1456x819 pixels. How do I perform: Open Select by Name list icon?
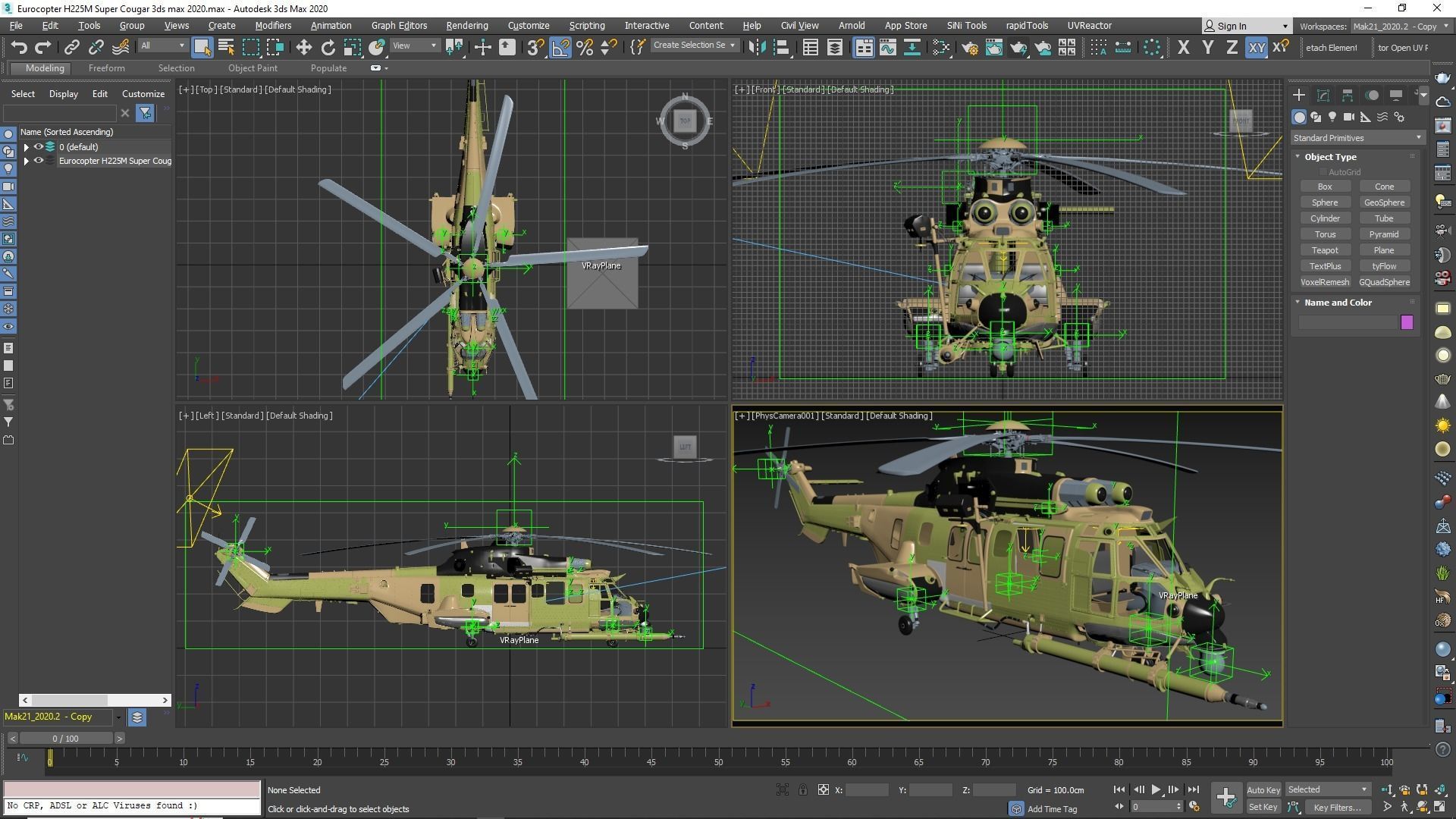[226, 47]
